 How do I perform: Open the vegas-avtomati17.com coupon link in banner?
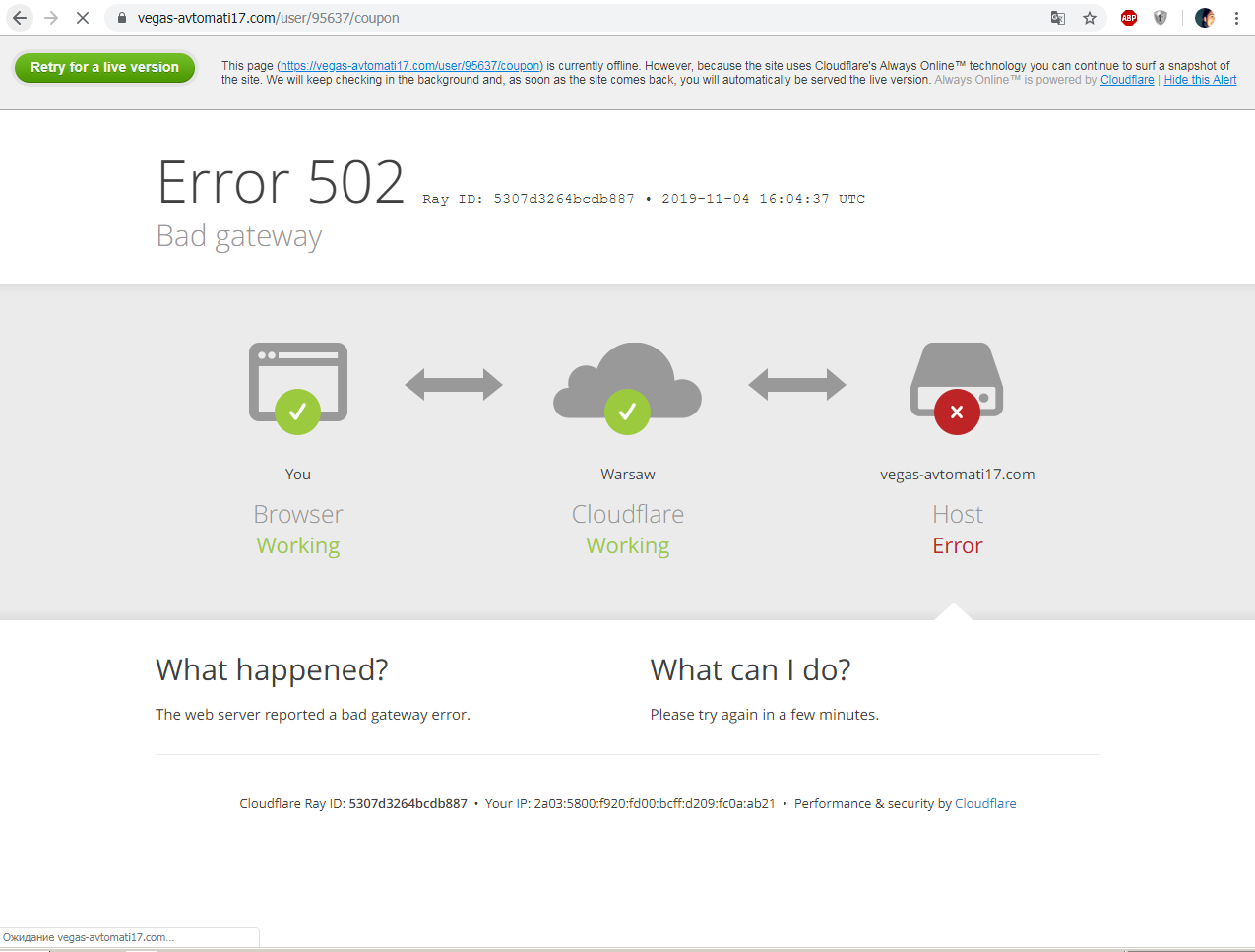pos(409,66)
